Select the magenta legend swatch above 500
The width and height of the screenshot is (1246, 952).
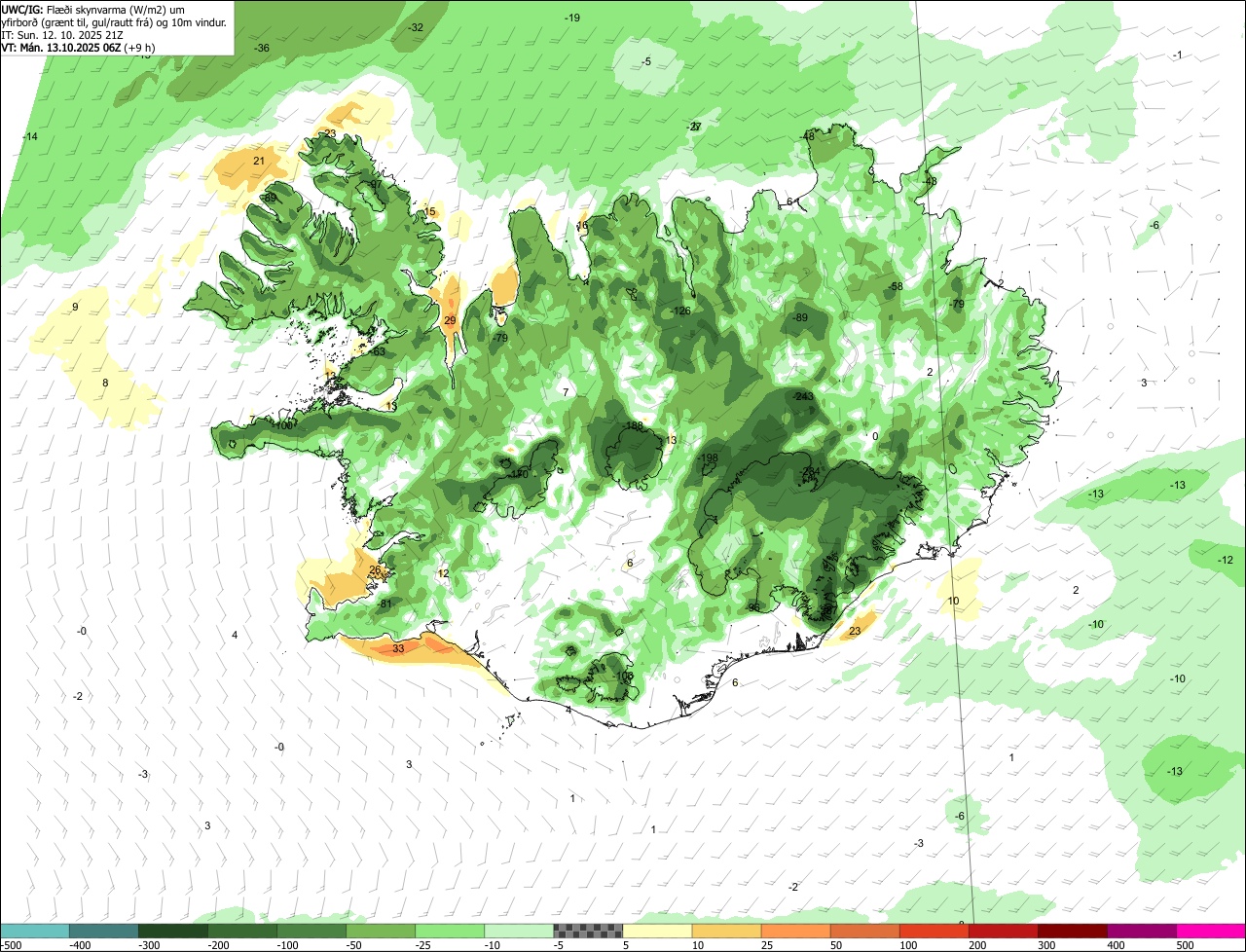coord(1211,931)
